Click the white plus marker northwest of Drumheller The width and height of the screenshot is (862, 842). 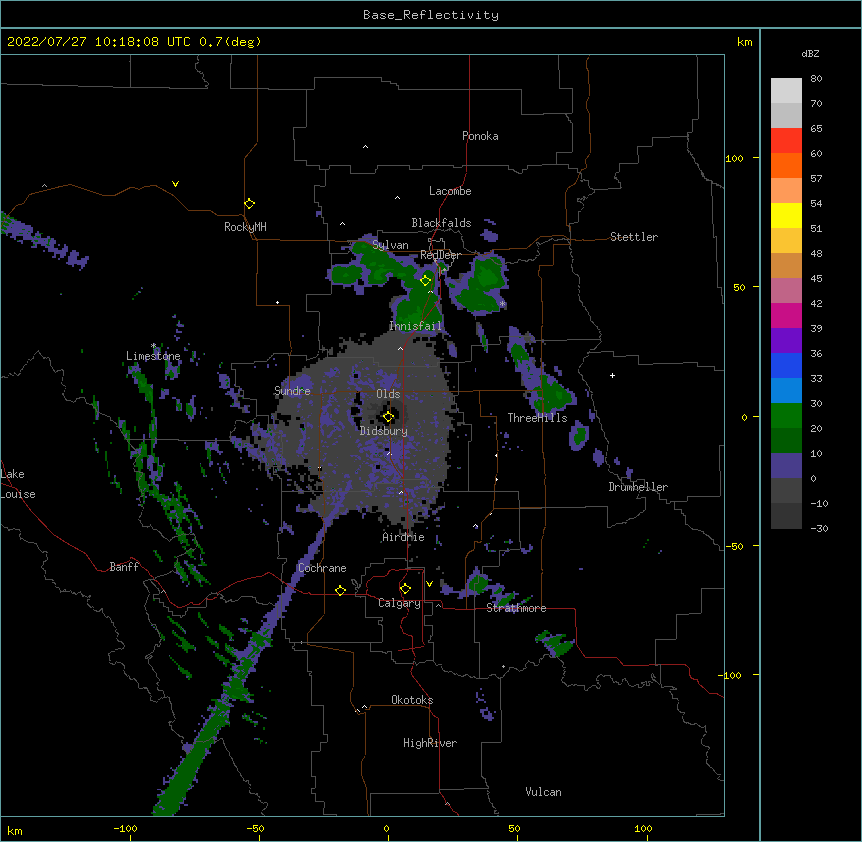pos(612,375)
